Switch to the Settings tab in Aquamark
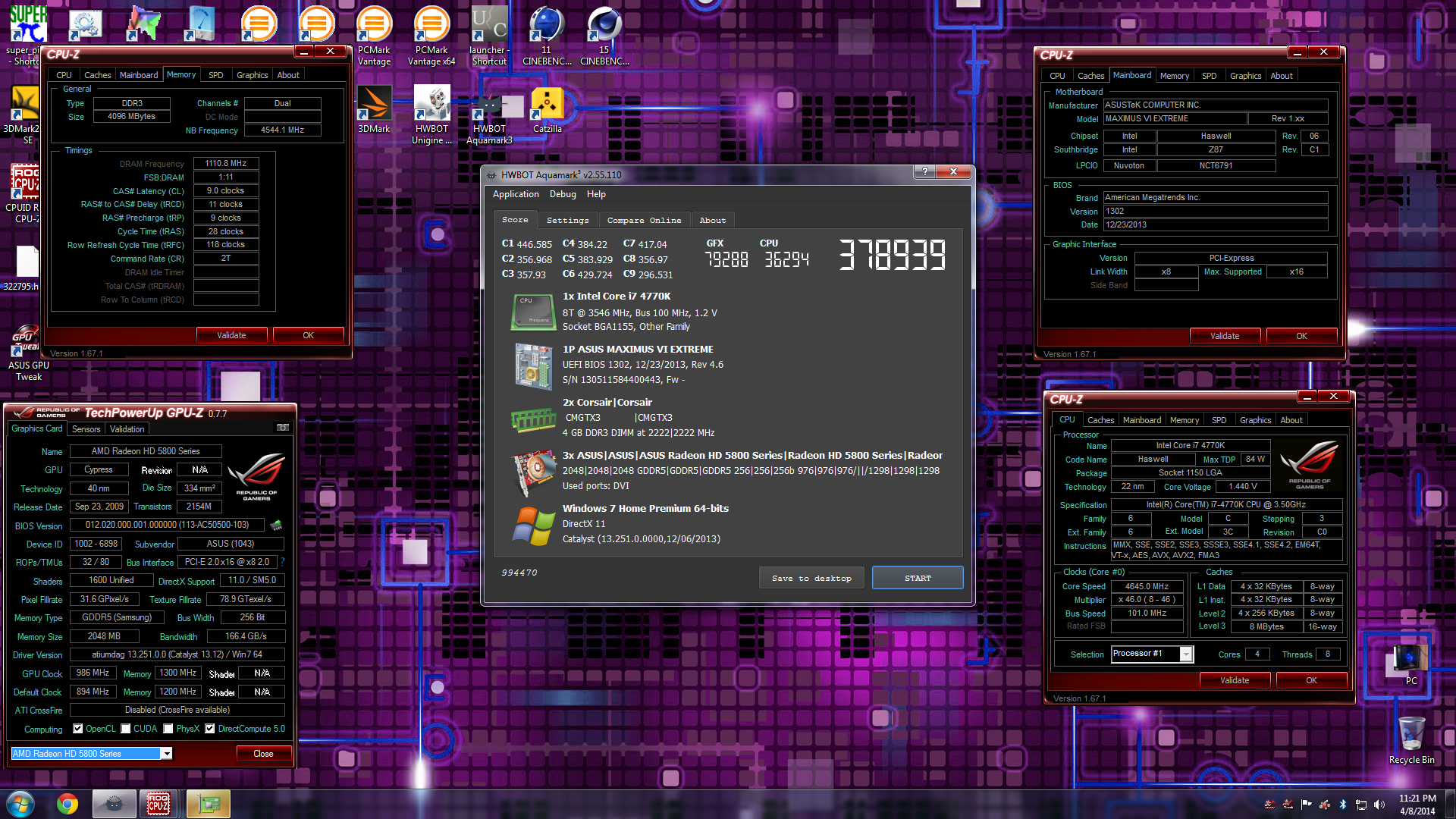This screenshot has width=1456, height=819. (567, 220)
